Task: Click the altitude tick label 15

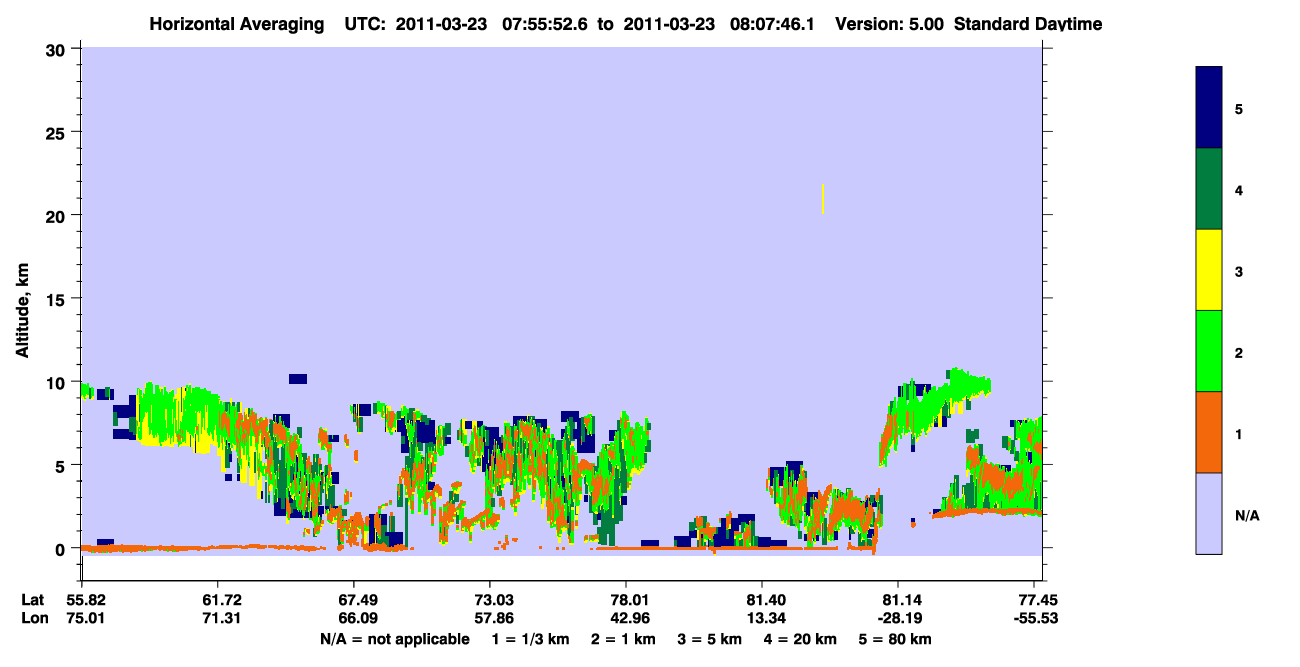Action: (x=57, y=299)
